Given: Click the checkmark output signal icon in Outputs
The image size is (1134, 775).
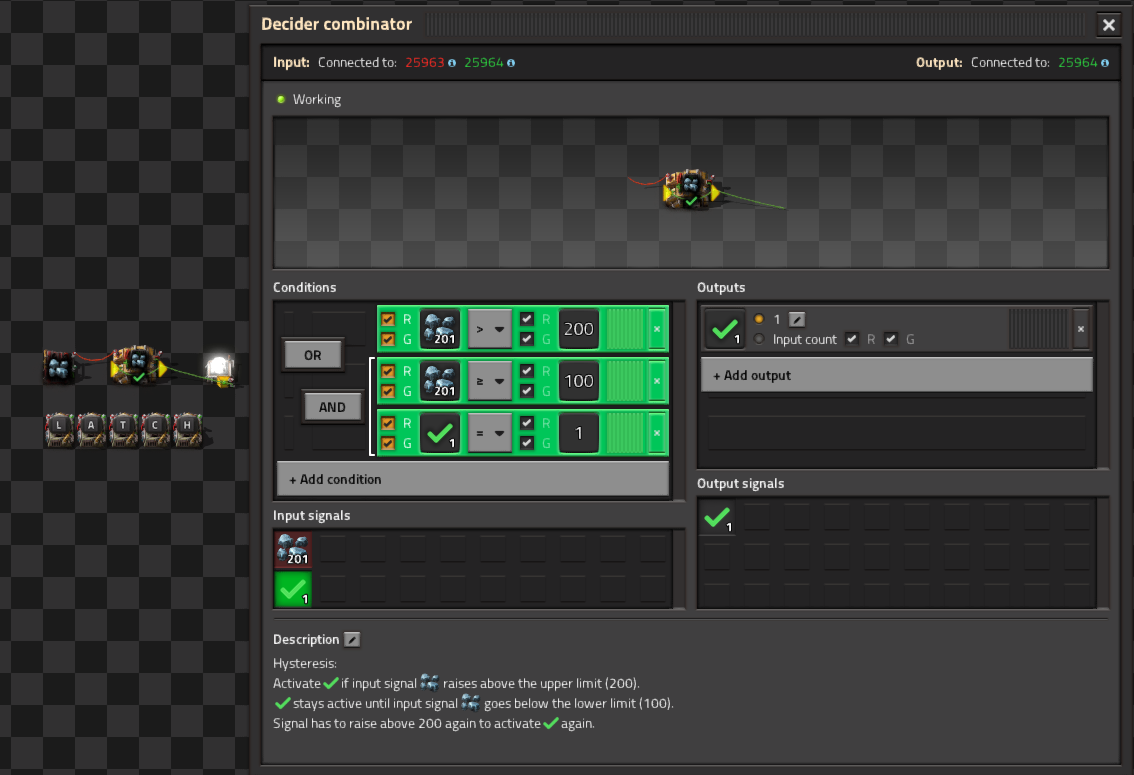Looking at the screenshot, I should pos(724,329).
